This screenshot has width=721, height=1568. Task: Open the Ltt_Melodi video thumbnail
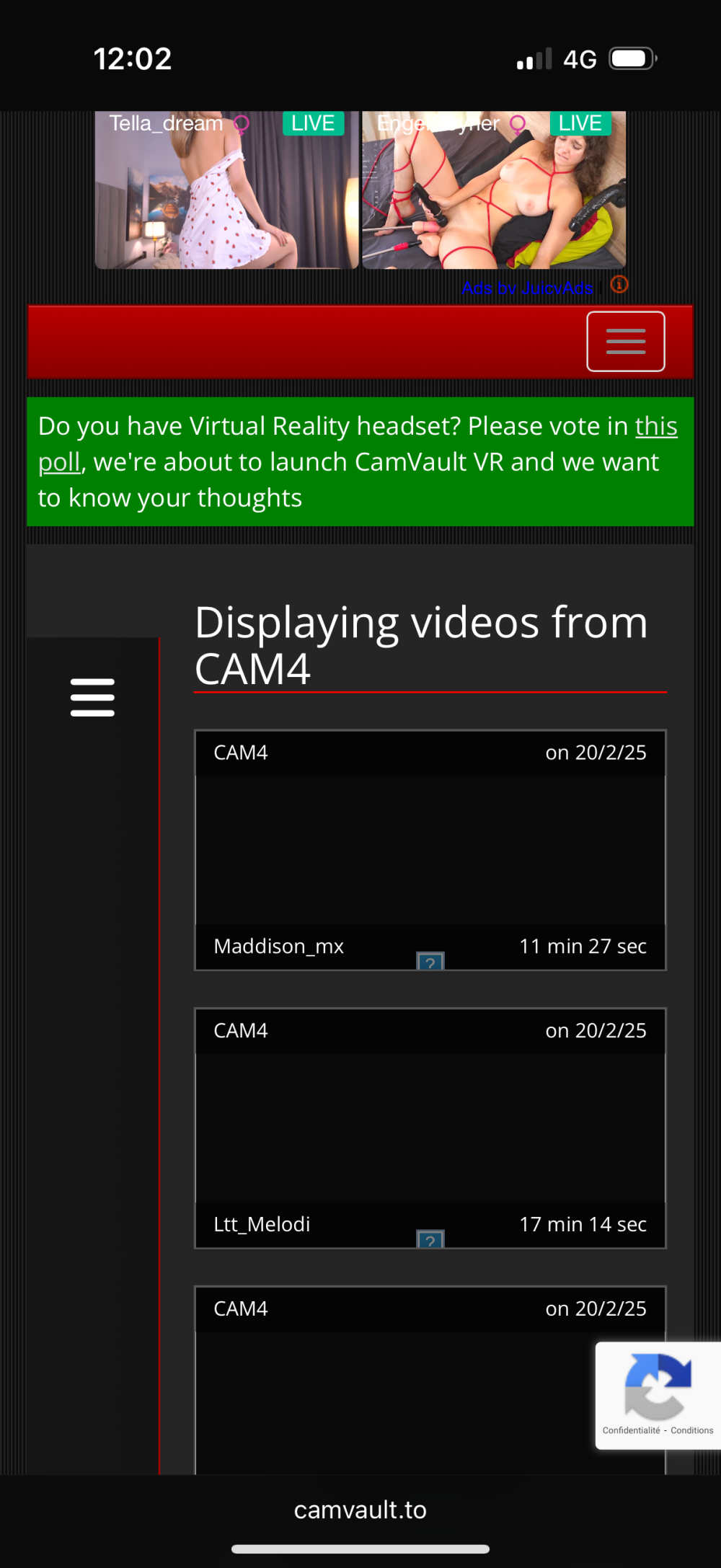coord(430,1128)
